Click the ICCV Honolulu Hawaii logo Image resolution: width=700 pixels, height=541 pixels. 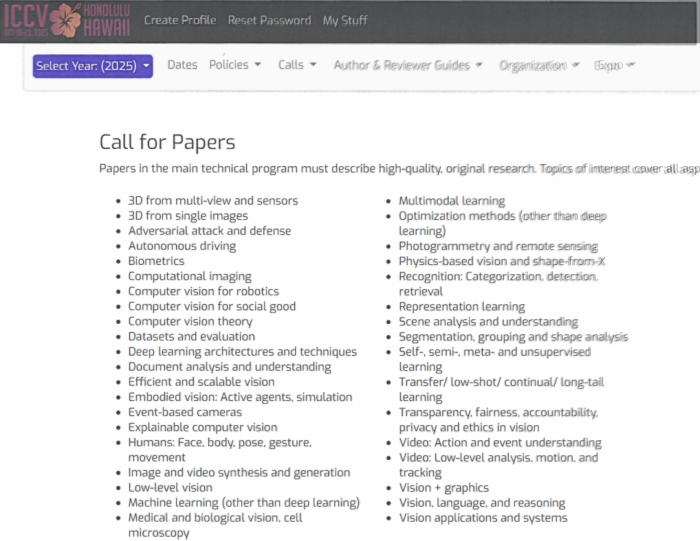pyautogui.click(x=67, y=20)
